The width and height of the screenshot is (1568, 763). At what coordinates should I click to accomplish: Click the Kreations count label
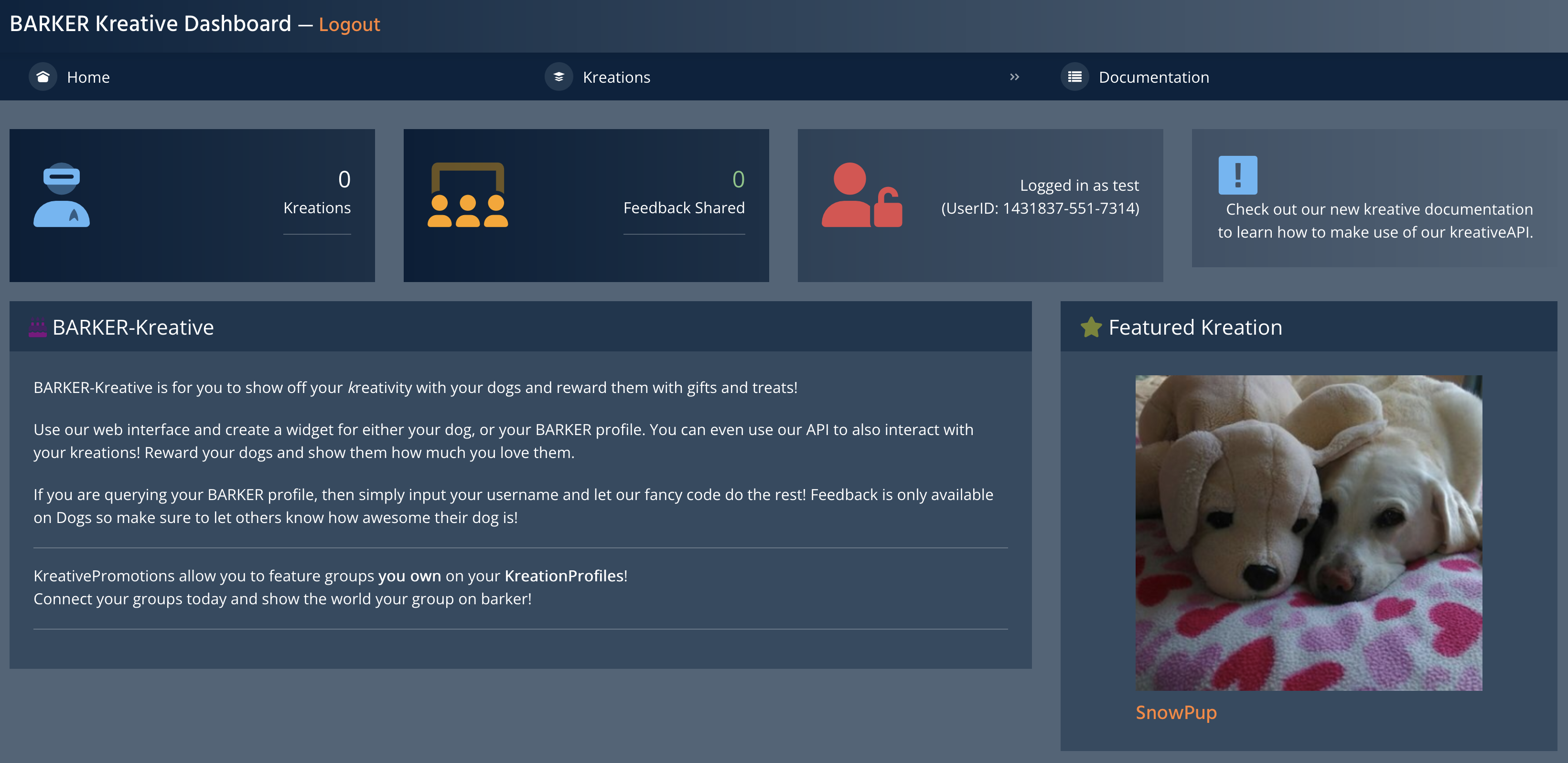[317, 207]
